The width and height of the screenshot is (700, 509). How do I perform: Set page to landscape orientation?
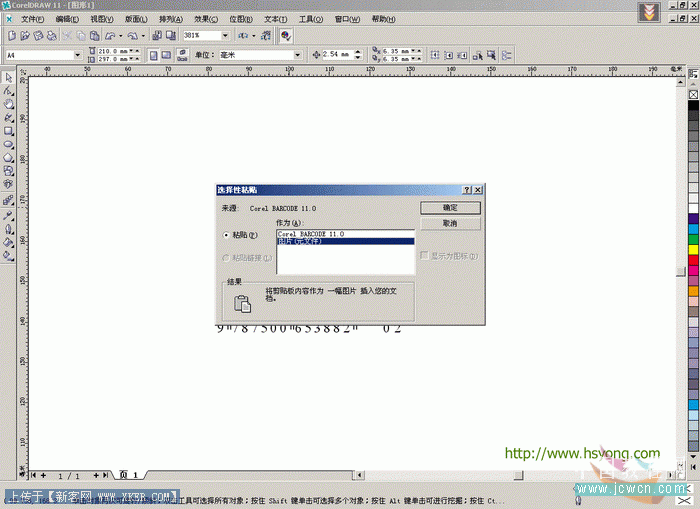[x=167, y=55]
